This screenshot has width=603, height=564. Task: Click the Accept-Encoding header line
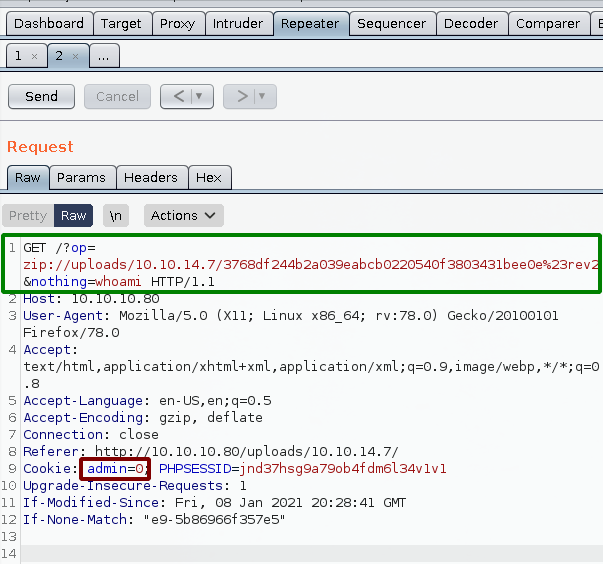coord(143,418)
